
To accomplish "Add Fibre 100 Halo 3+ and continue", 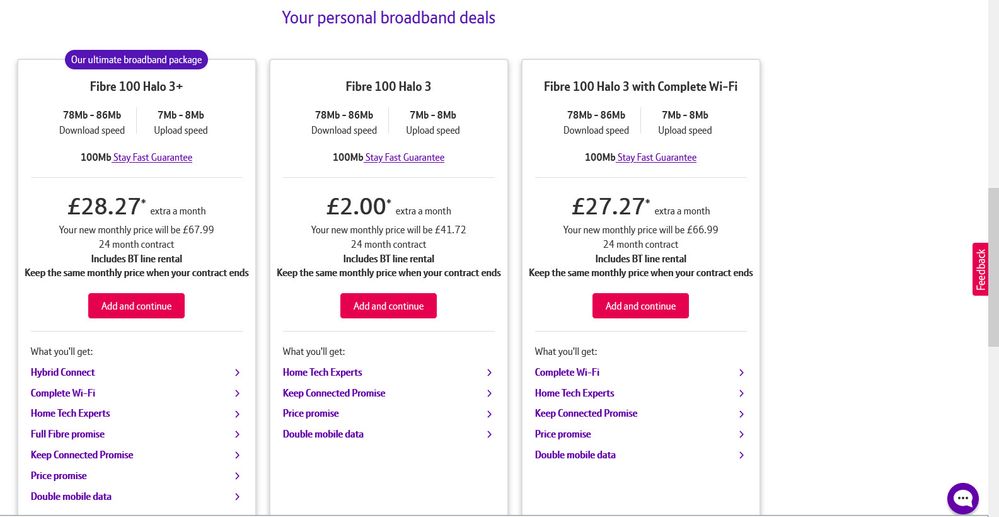I will pyautogui.click(x=136, y=306).
